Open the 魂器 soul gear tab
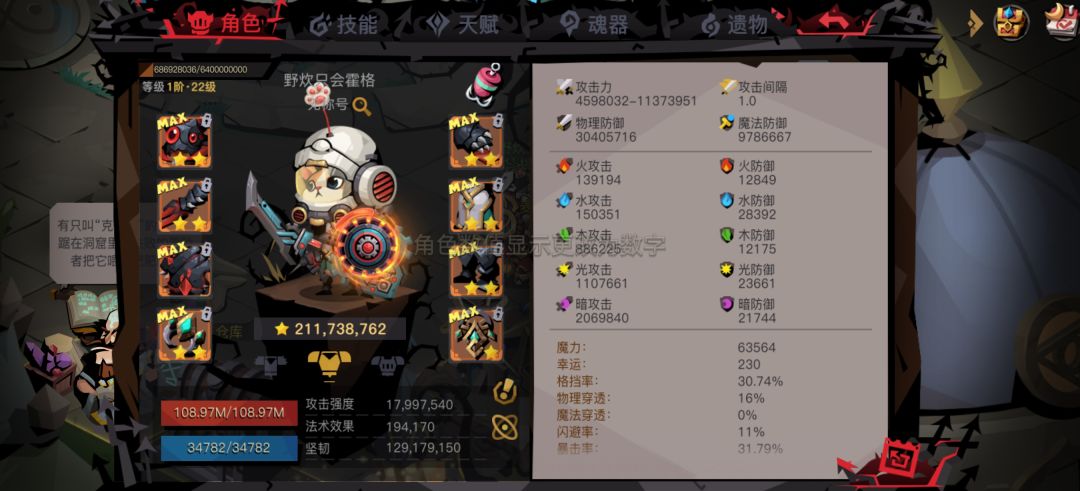Image resolution: width=1080 pixels, height=491 pixels. tap(594, 25)
